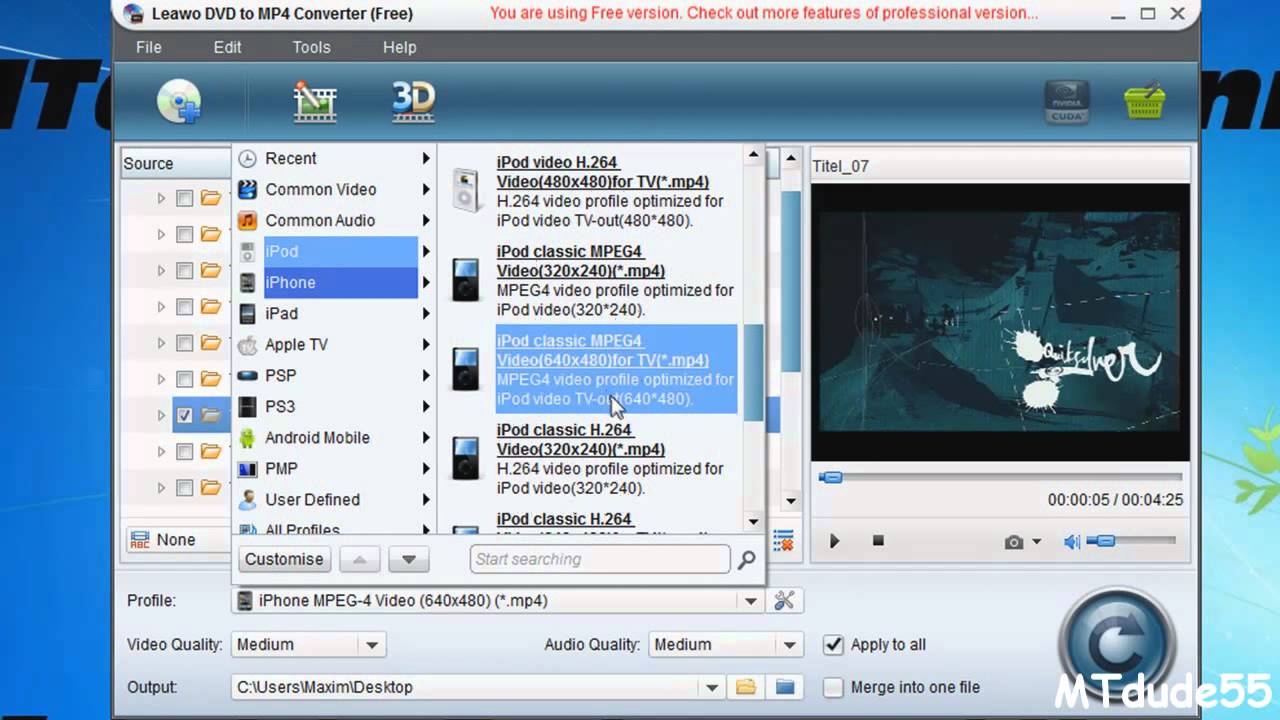The height and width of the screenshot is (720, 1280).
Task: Open the Output path dropdown
Action: tap(711, 687)
